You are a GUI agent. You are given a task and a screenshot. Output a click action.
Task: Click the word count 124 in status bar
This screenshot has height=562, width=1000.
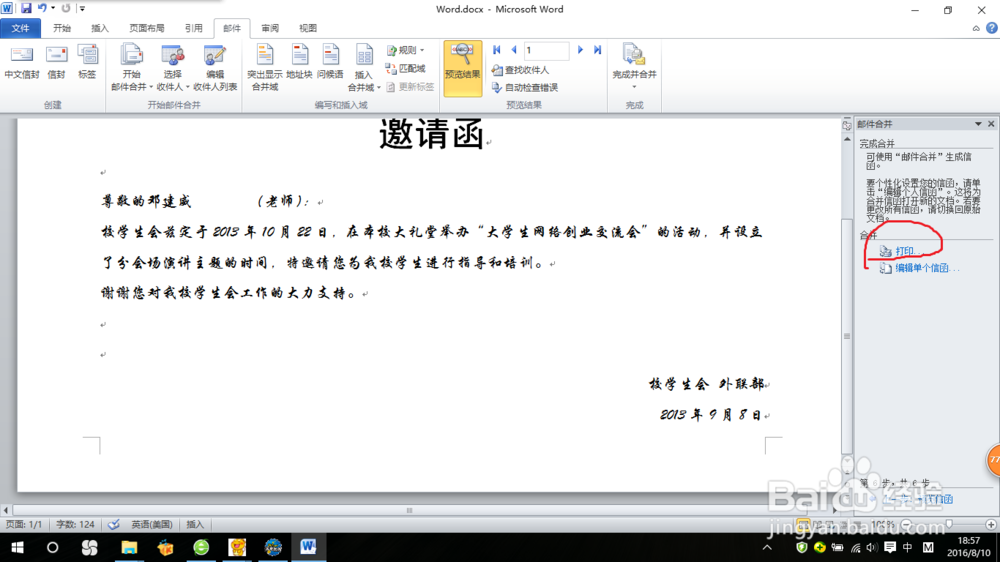pos(75,524)
